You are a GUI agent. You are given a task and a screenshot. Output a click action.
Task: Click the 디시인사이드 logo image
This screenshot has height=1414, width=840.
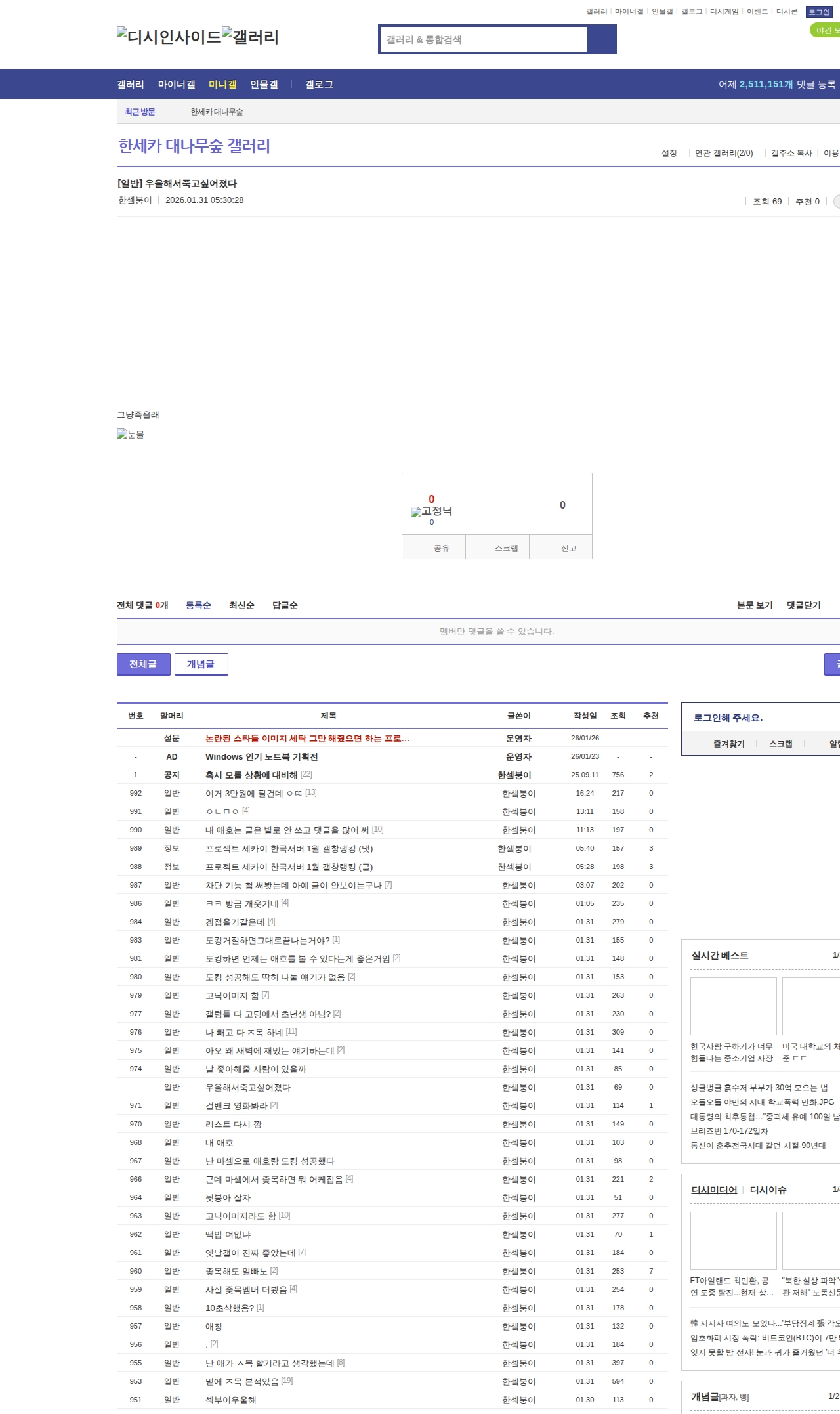click(x=169, y=37)
